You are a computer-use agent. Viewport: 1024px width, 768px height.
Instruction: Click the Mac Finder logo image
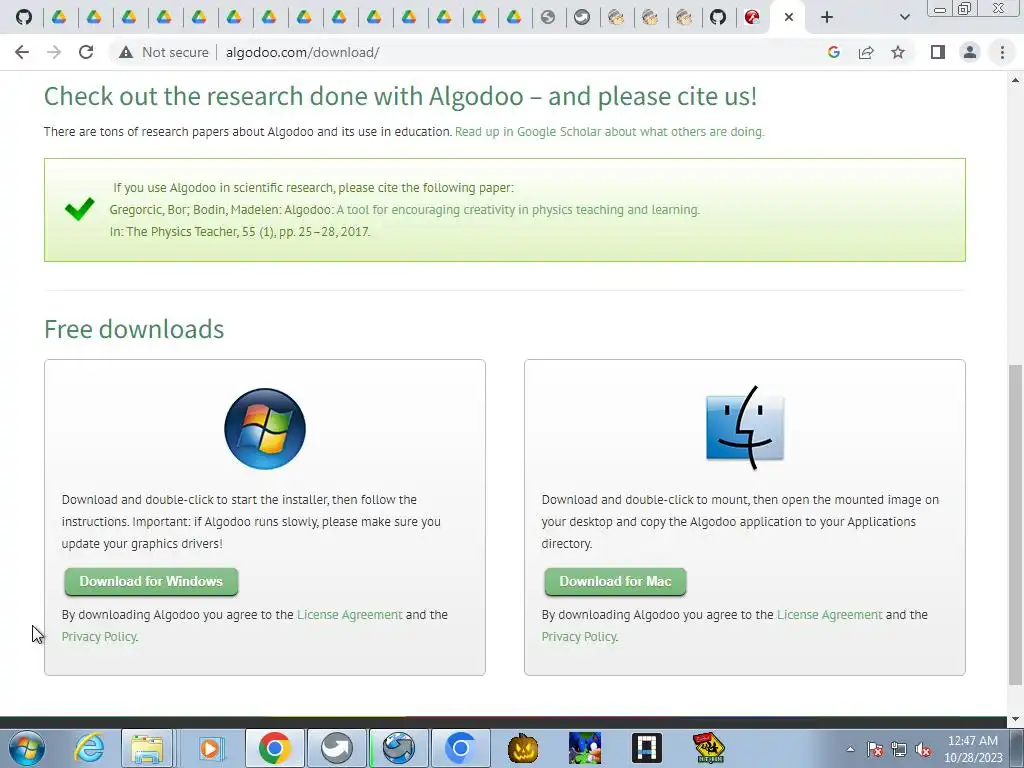tap(744, 428)
